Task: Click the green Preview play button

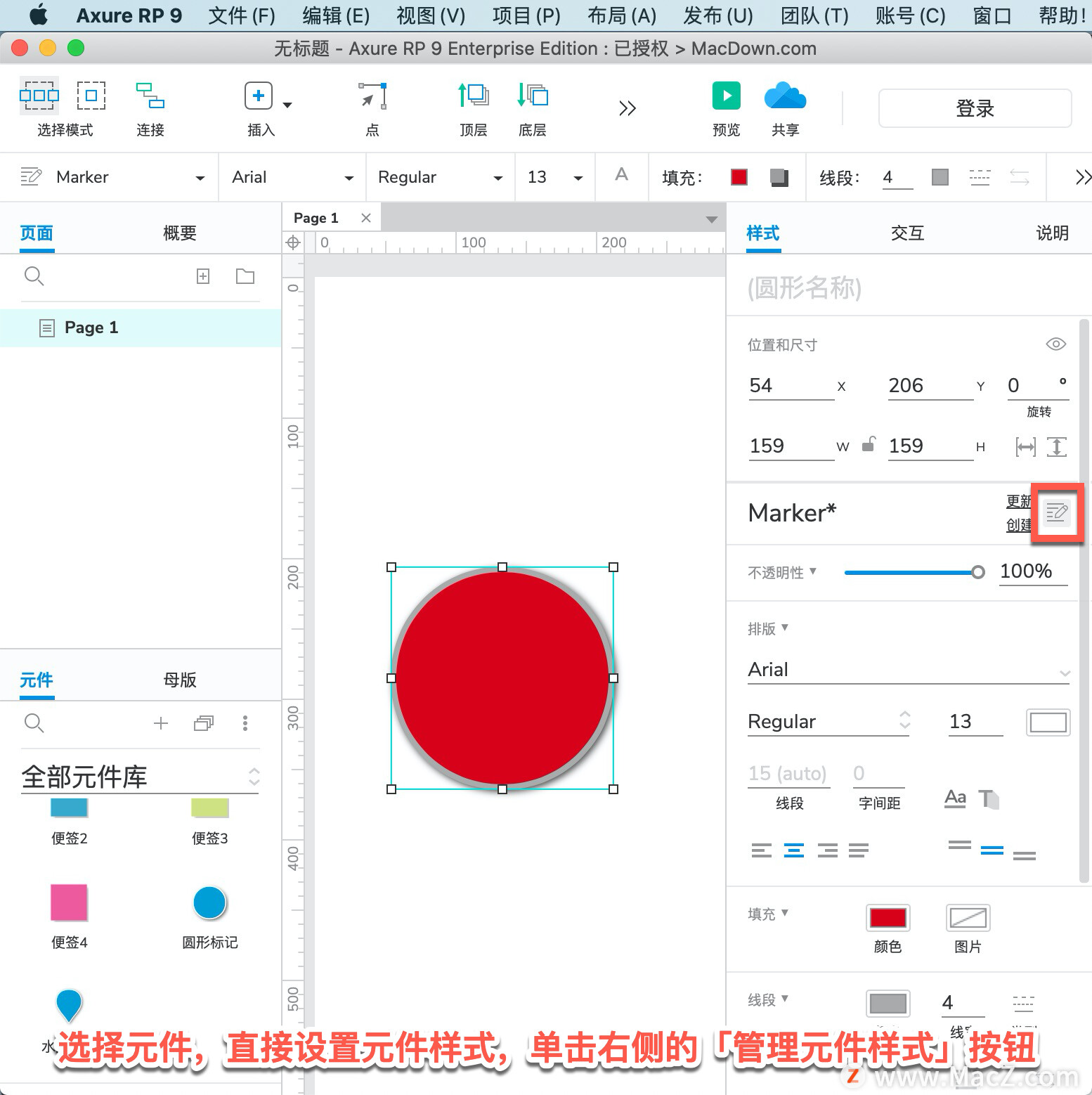Action: [x=727, y=96]
